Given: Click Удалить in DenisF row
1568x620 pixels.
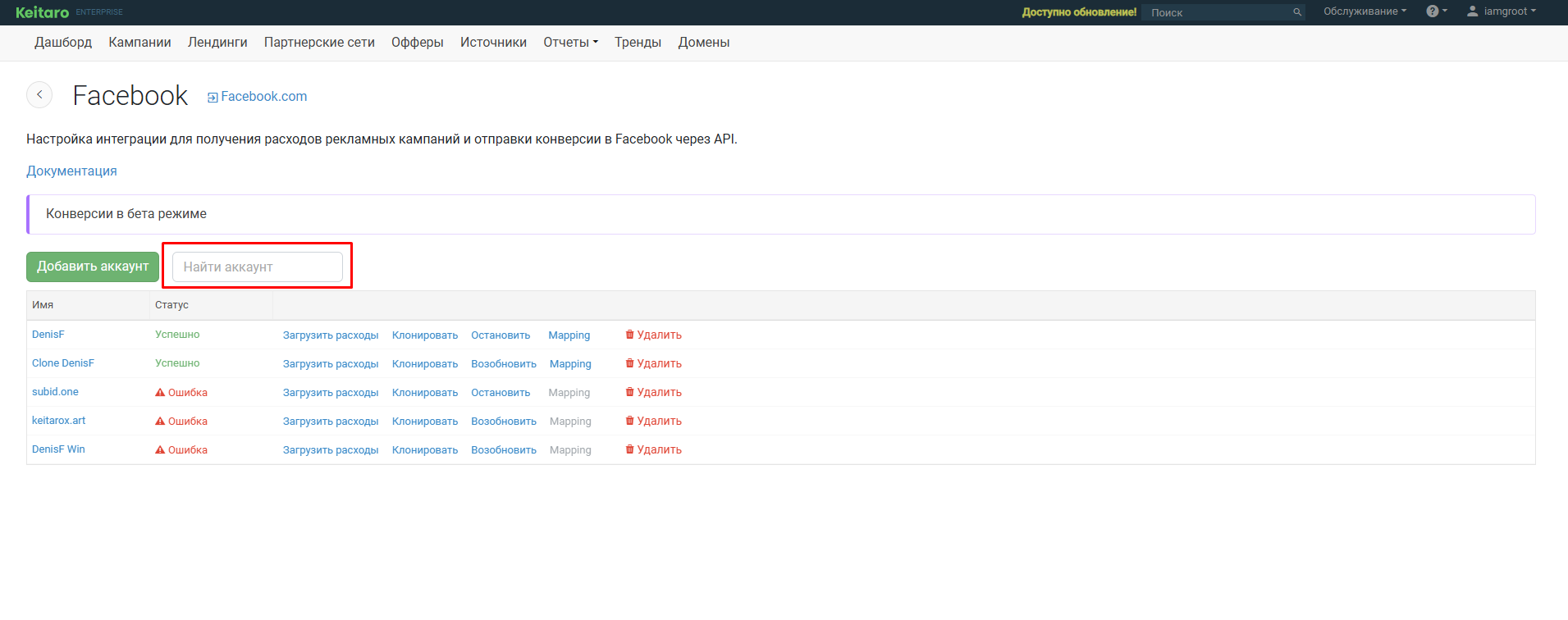Looking at the screenshot, I should point(653,335).
